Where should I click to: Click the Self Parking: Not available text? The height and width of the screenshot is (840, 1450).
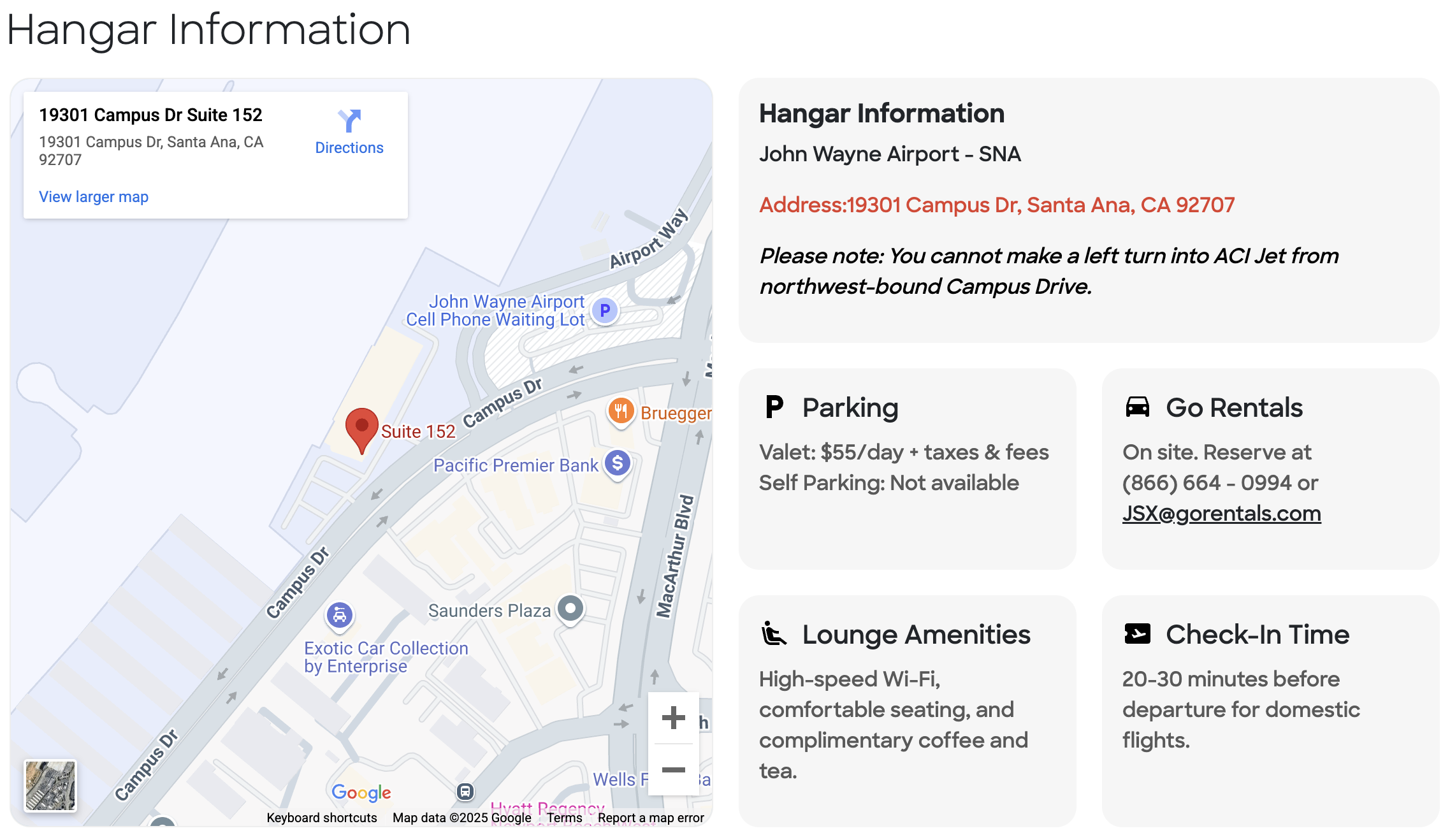888,483
